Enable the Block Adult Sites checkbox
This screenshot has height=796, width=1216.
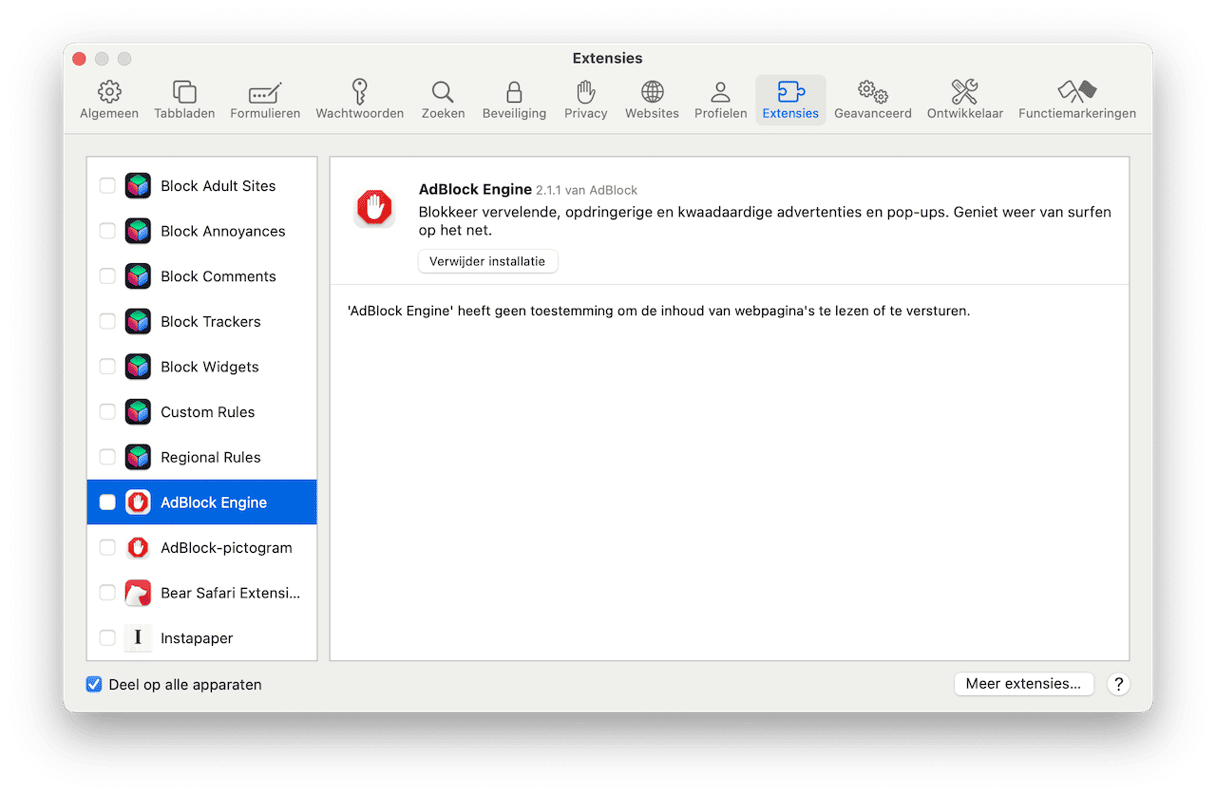coord(107,186)
